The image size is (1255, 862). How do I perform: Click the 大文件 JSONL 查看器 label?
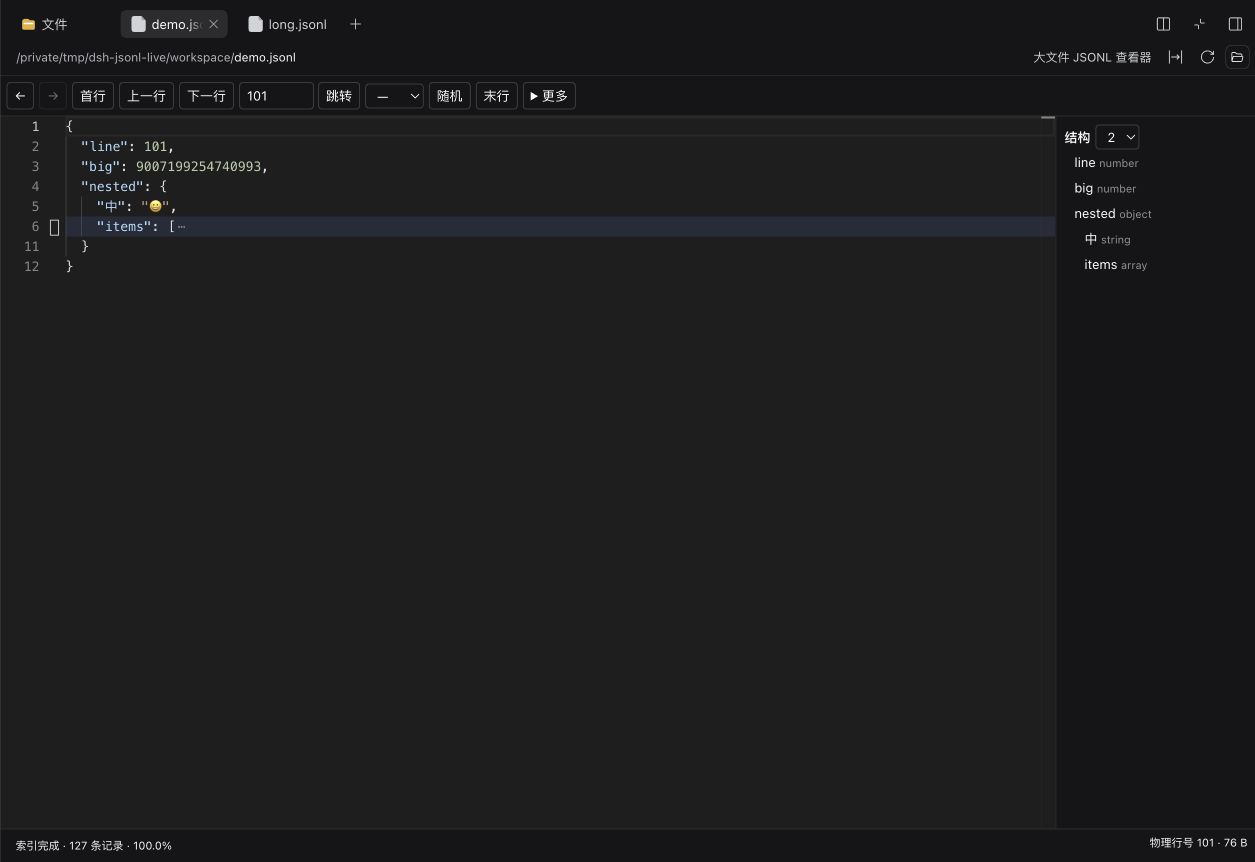point(1092,57)
